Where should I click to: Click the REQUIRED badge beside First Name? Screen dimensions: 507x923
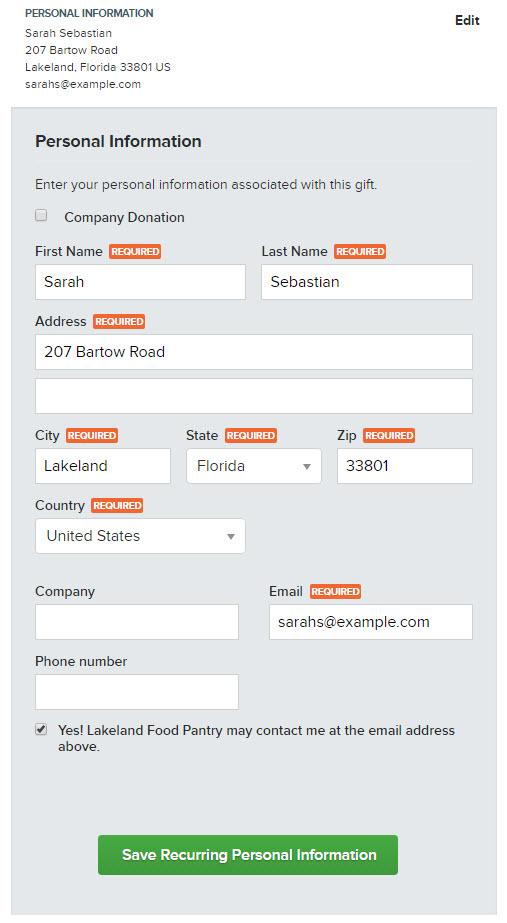[x=135, y=251]
